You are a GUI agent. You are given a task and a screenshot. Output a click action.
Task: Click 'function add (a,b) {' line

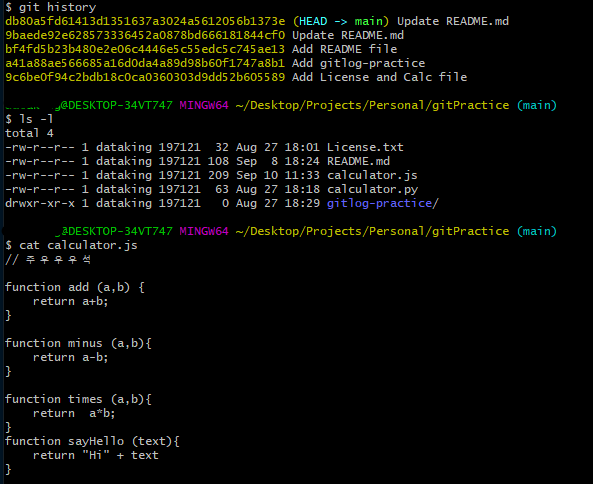coord(75,287)
